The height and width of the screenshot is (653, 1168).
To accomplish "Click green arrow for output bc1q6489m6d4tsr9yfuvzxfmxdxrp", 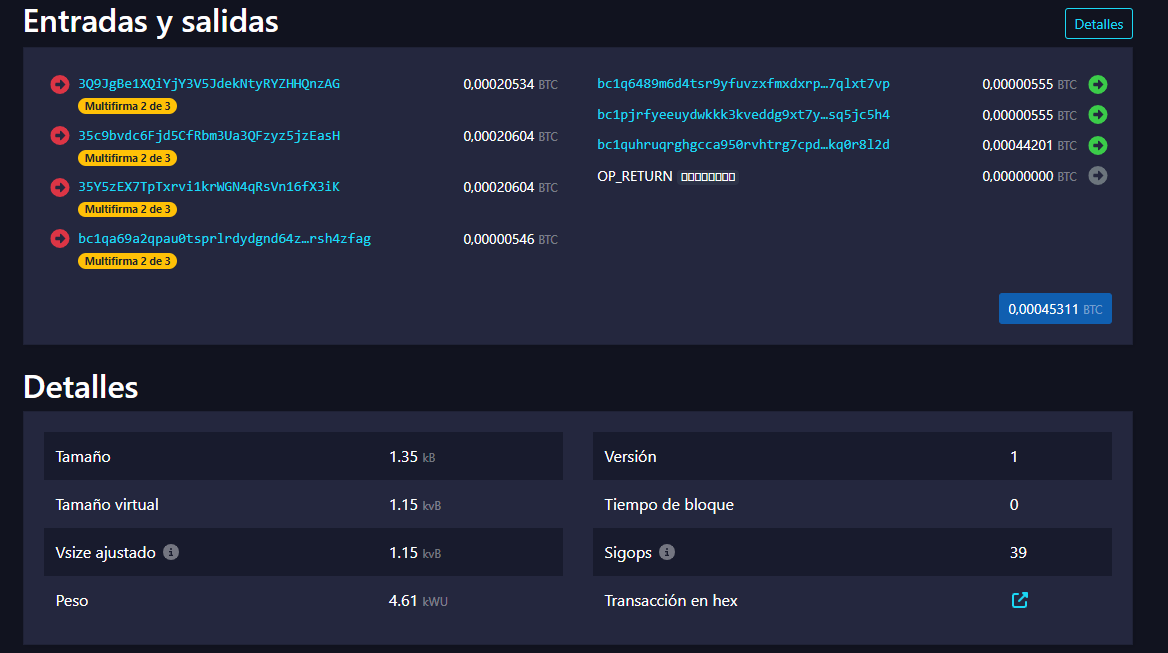I will (x=1098, y=84).
